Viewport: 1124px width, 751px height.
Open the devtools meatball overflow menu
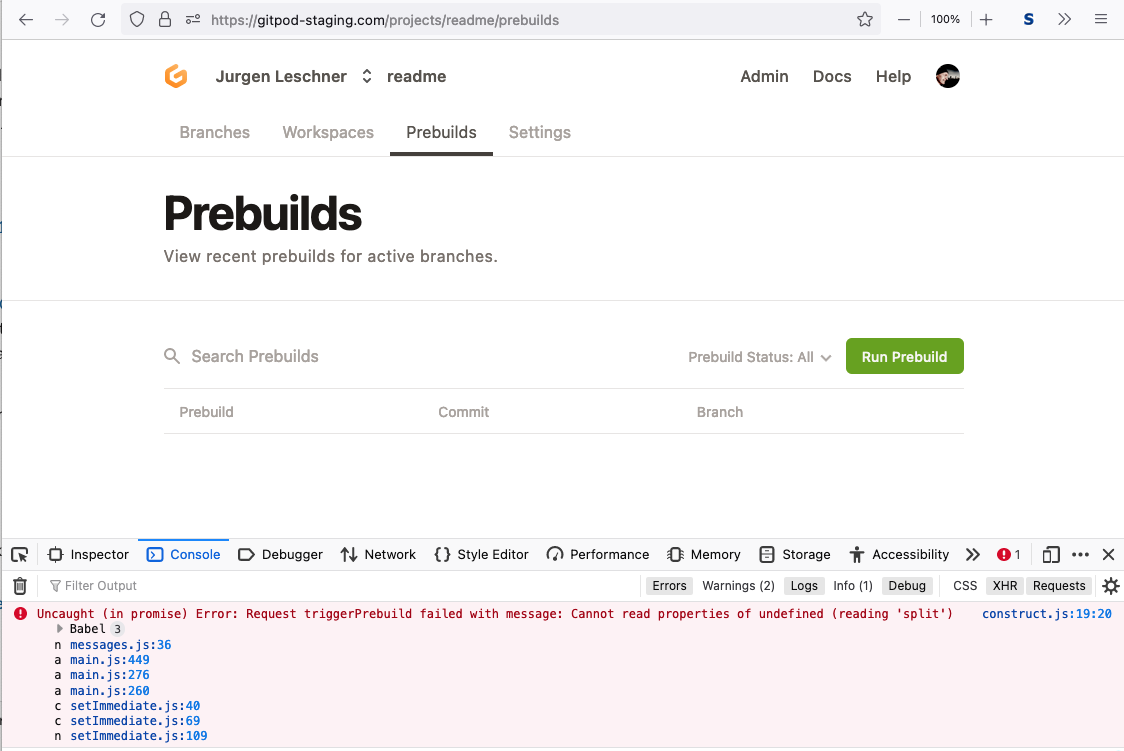1080,554
